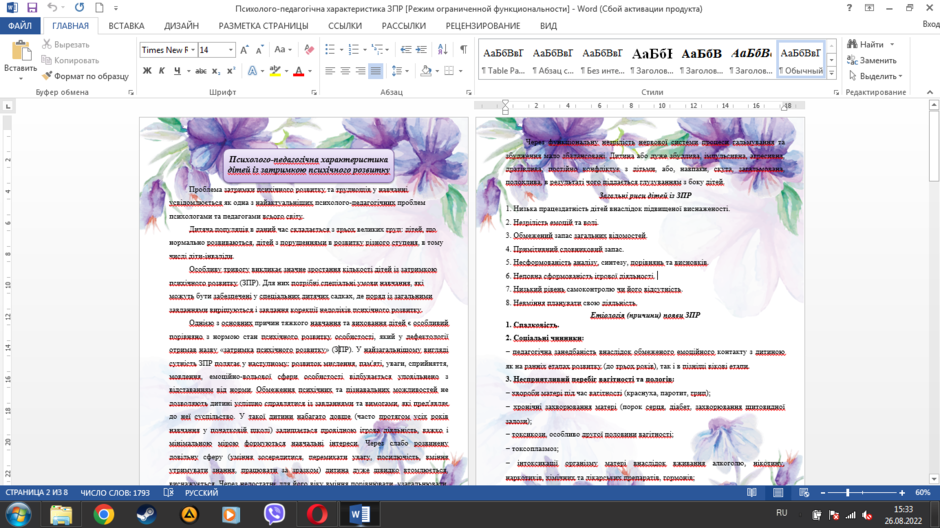Click language indicator РУССКИЙ in status bar
940x528 pixels.
[x=201, y=493]
